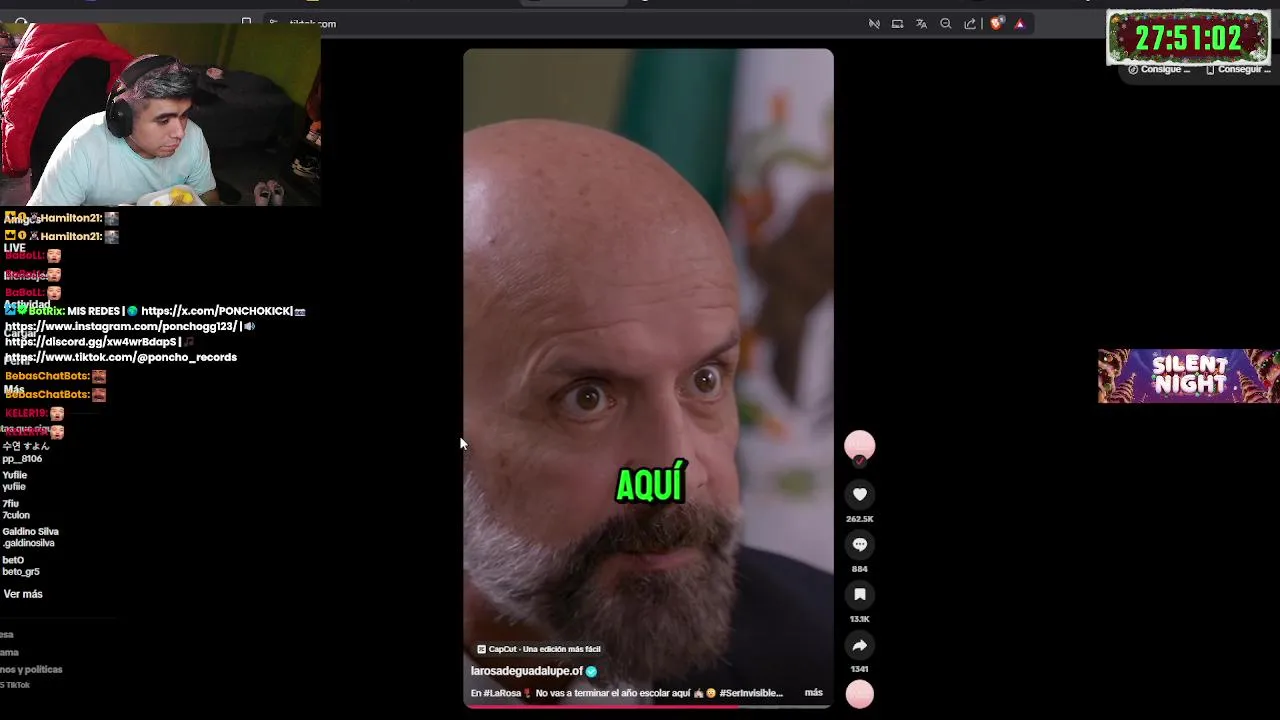Click the #SerInvisible hashtag in caption
The height and width of the screenshot is (720, 1280).
[x=751, y=693]
